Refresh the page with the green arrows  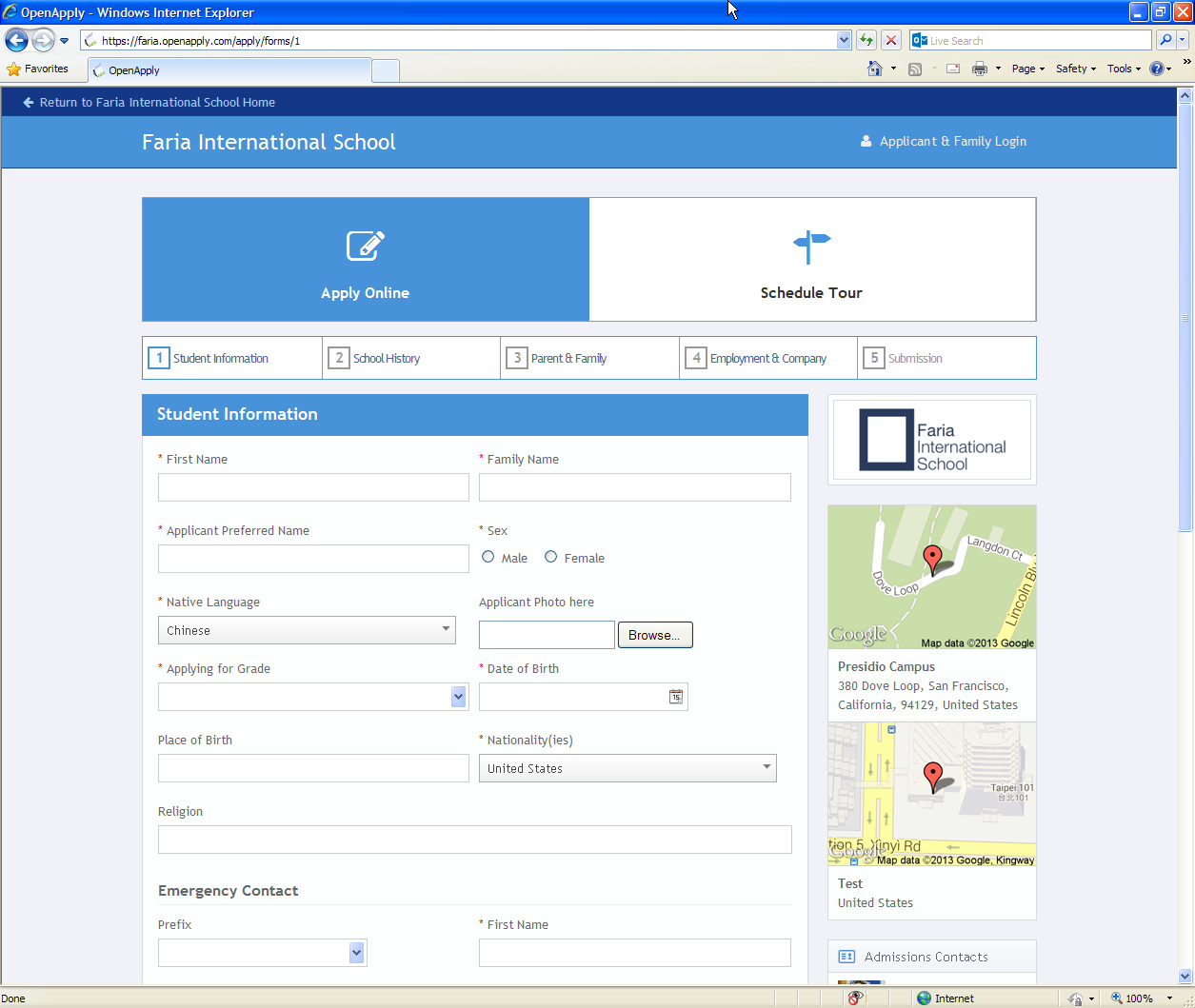pos(866,40)
